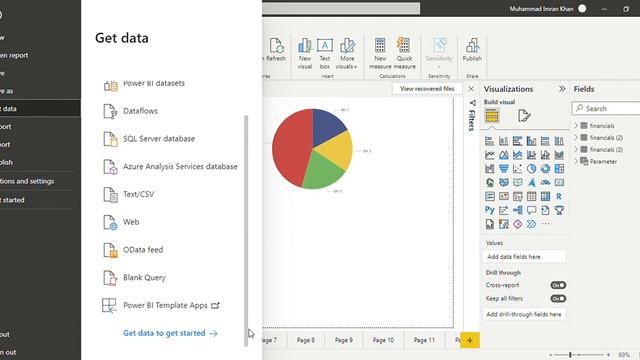Select the Python visual
The image size is (640, 360).
(x=490, y=210)
